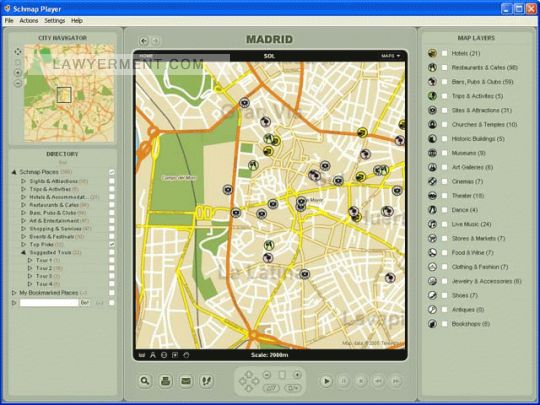
Task: Select the SOL tab above the map
Action: [x=269, y=56]
